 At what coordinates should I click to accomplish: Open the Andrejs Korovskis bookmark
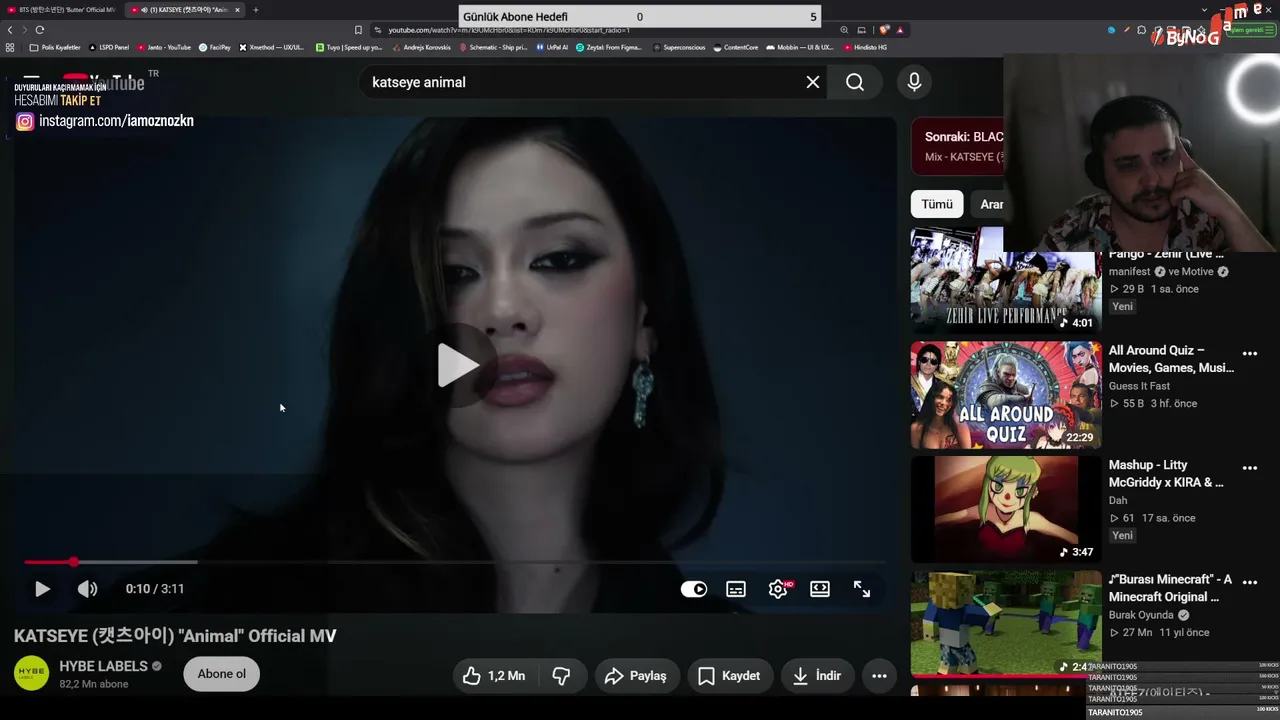coord(421,47)
